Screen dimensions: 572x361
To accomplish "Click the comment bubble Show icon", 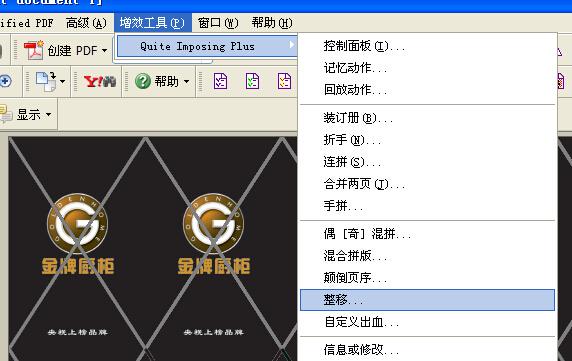I will (x=6, y=114).
